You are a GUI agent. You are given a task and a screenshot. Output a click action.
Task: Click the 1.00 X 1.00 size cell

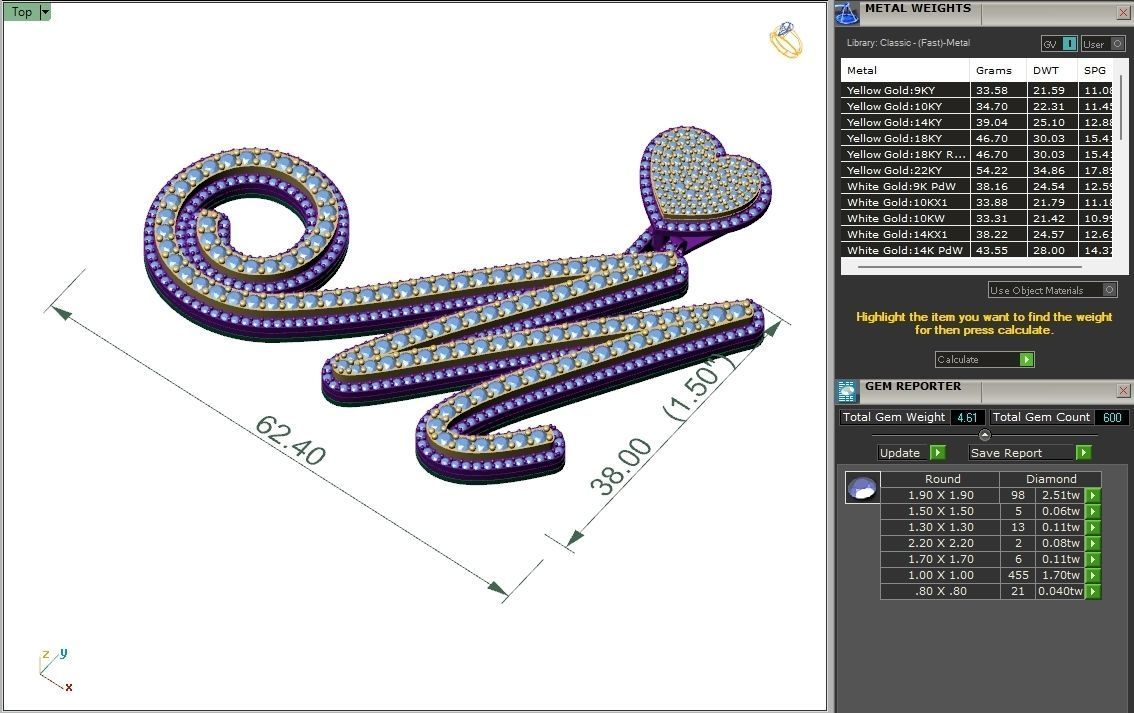pos(940,575)
